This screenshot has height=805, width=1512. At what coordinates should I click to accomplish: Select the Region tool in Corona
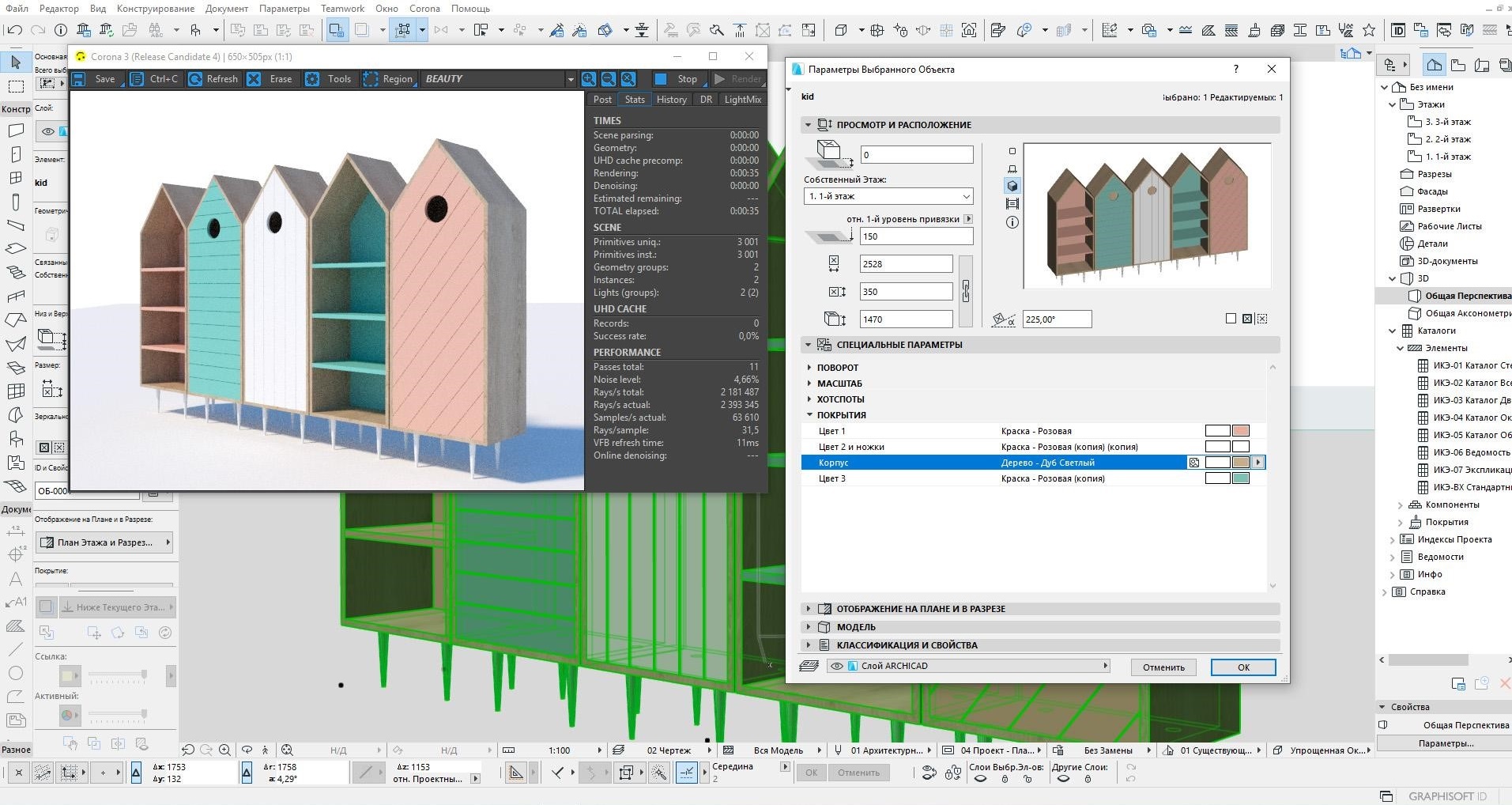(371, 79)
